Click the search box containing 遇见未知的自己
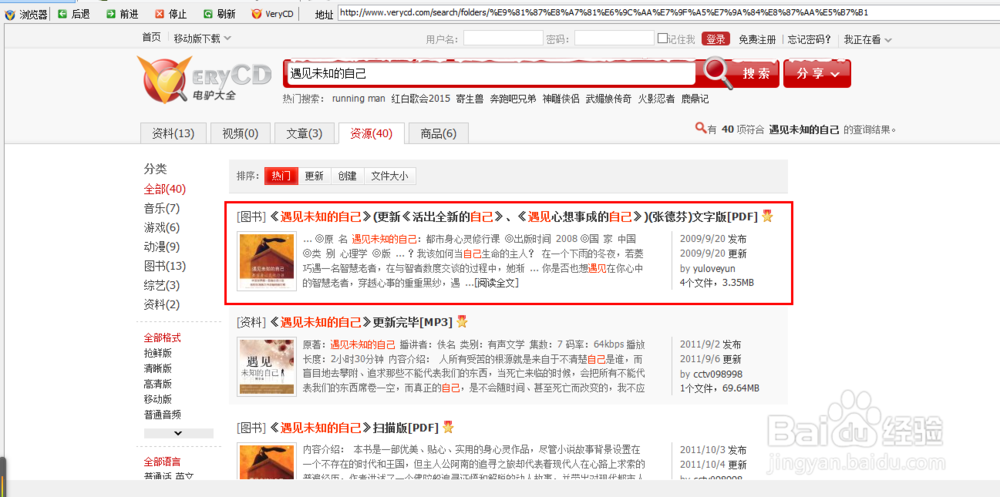 [x=490, y=74]
